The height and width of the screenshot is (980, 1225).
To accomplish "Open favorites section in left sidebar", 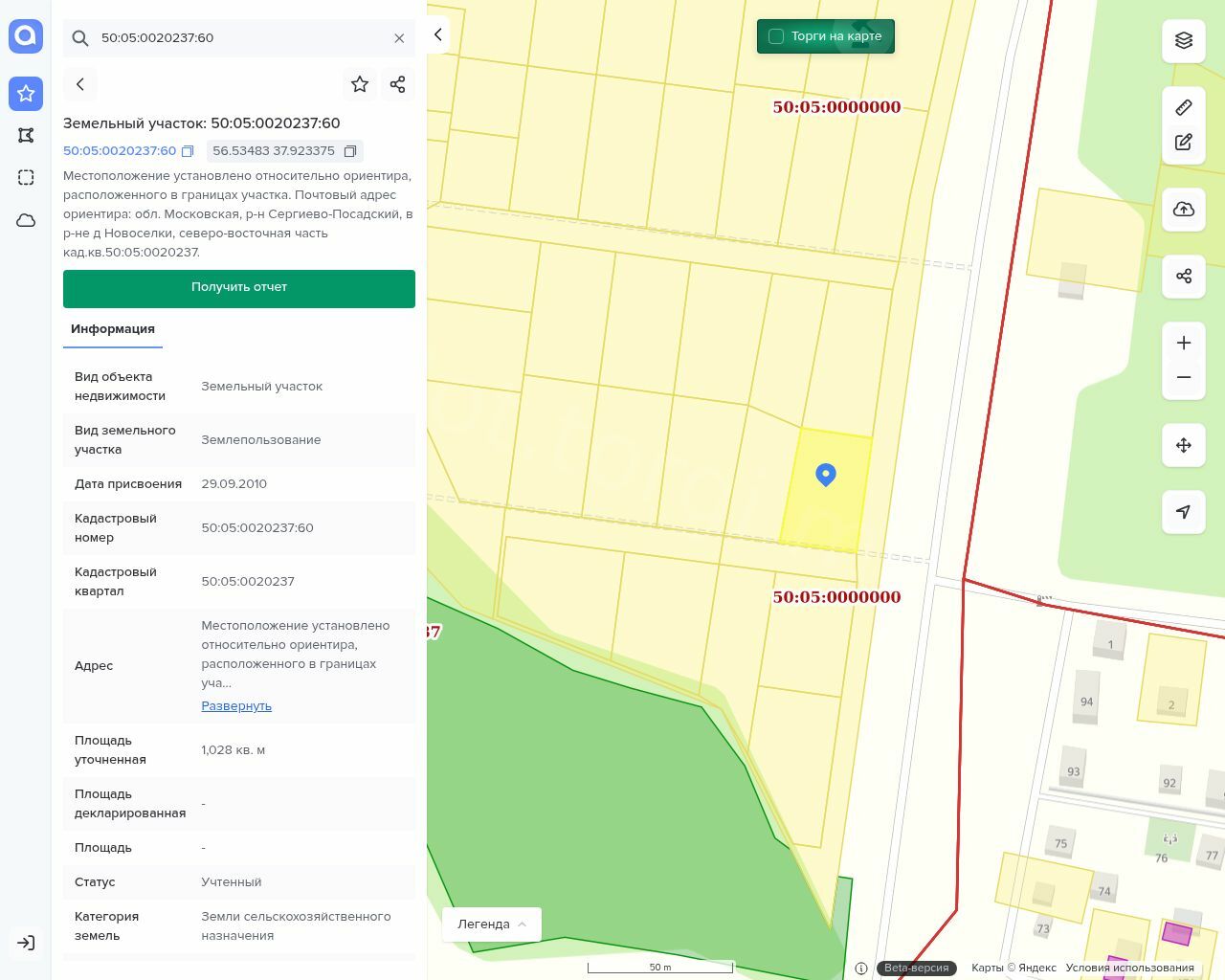I will click(x=26, y=93).
